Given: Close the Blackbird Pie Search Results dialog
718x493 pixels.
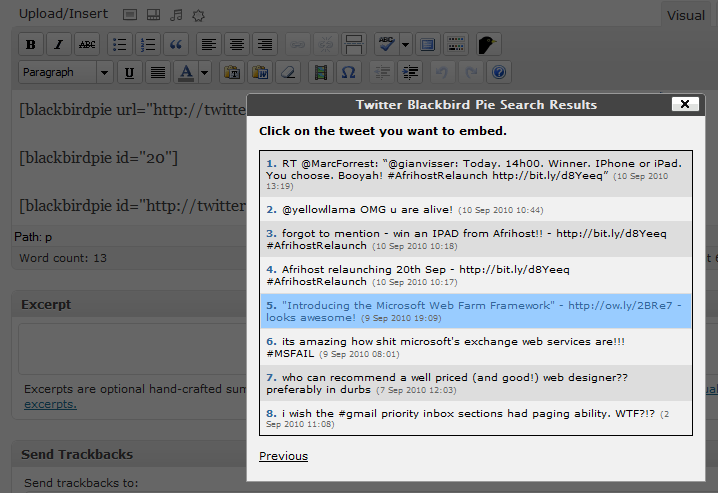Looking at the screenshot, I should pyautogui.click(x=685, y=104).
